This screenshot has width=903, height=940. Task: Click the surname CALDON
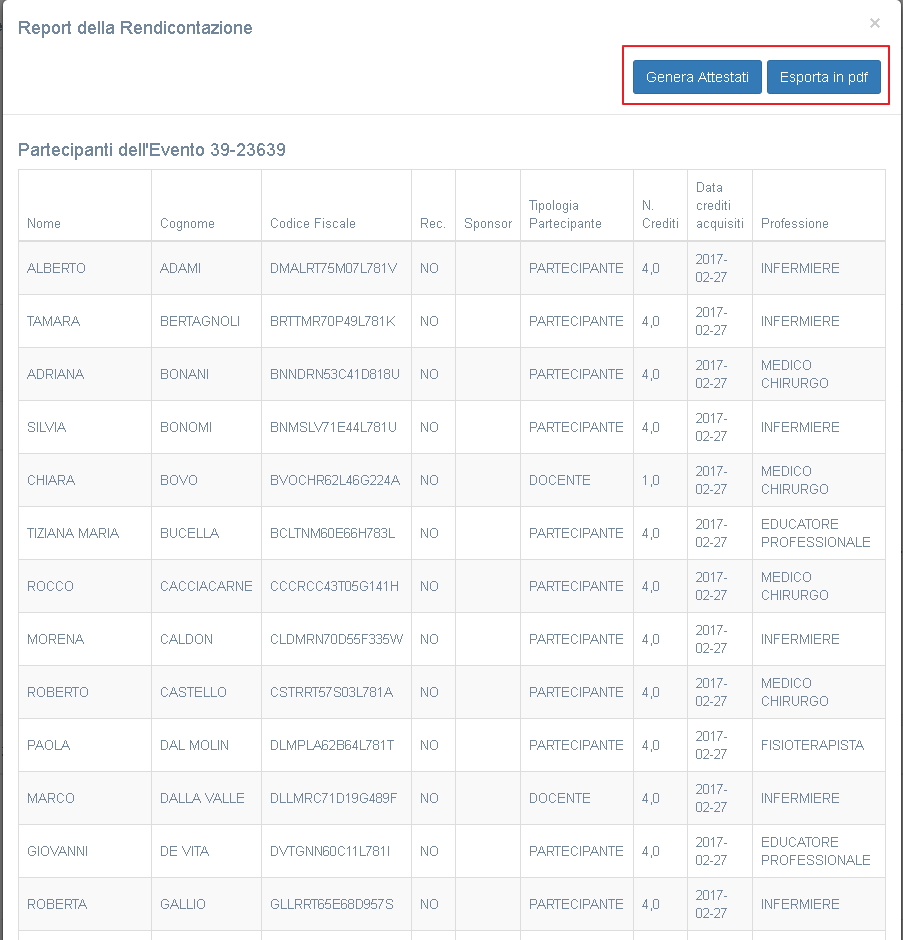click(186, 639)
